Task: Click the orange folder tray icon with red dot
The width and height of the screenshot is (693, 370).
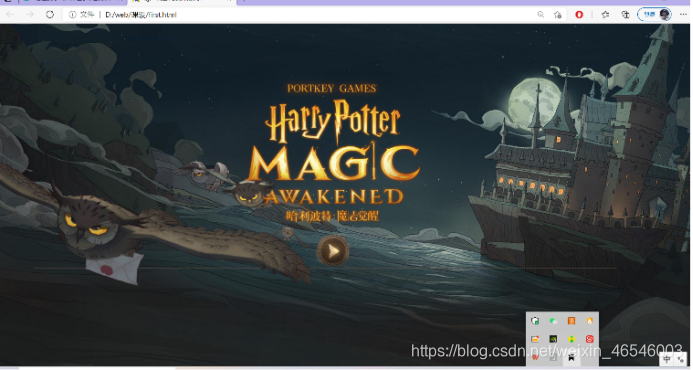Action: coord(535,339)
